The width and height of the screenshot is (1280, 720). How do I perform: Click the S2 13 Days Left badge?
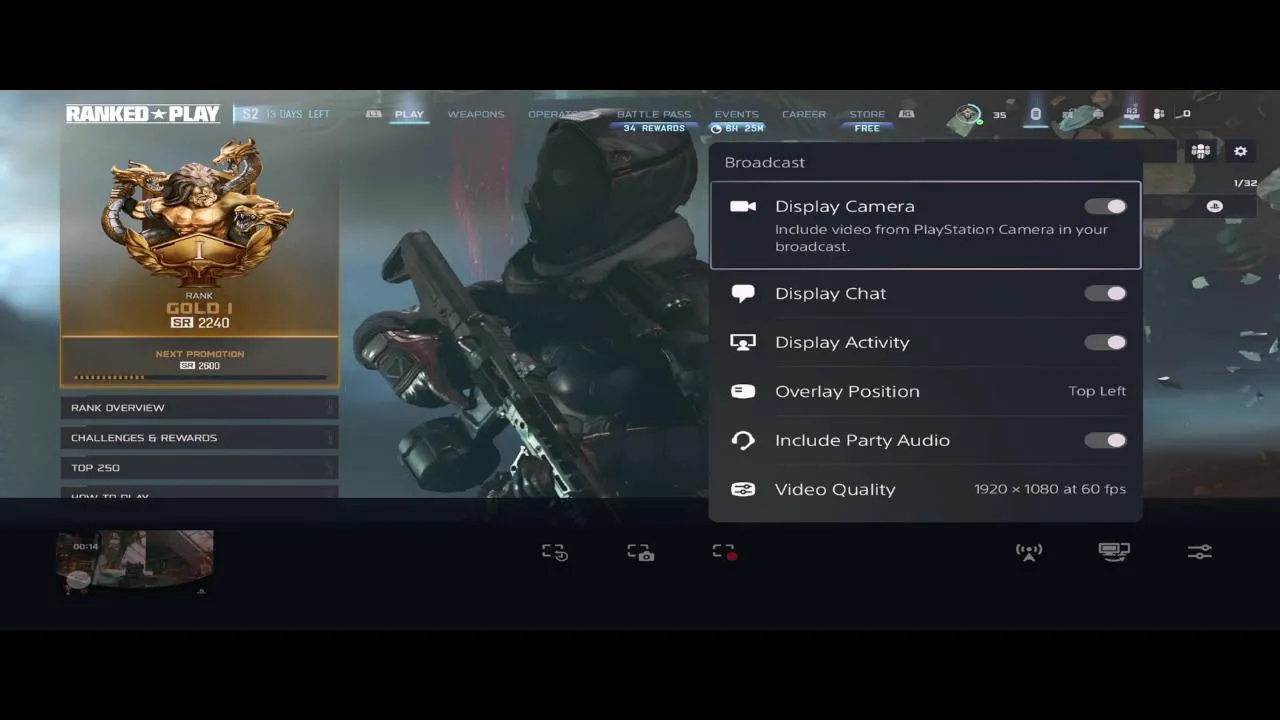pyautogui.click(x=283, y=114)
